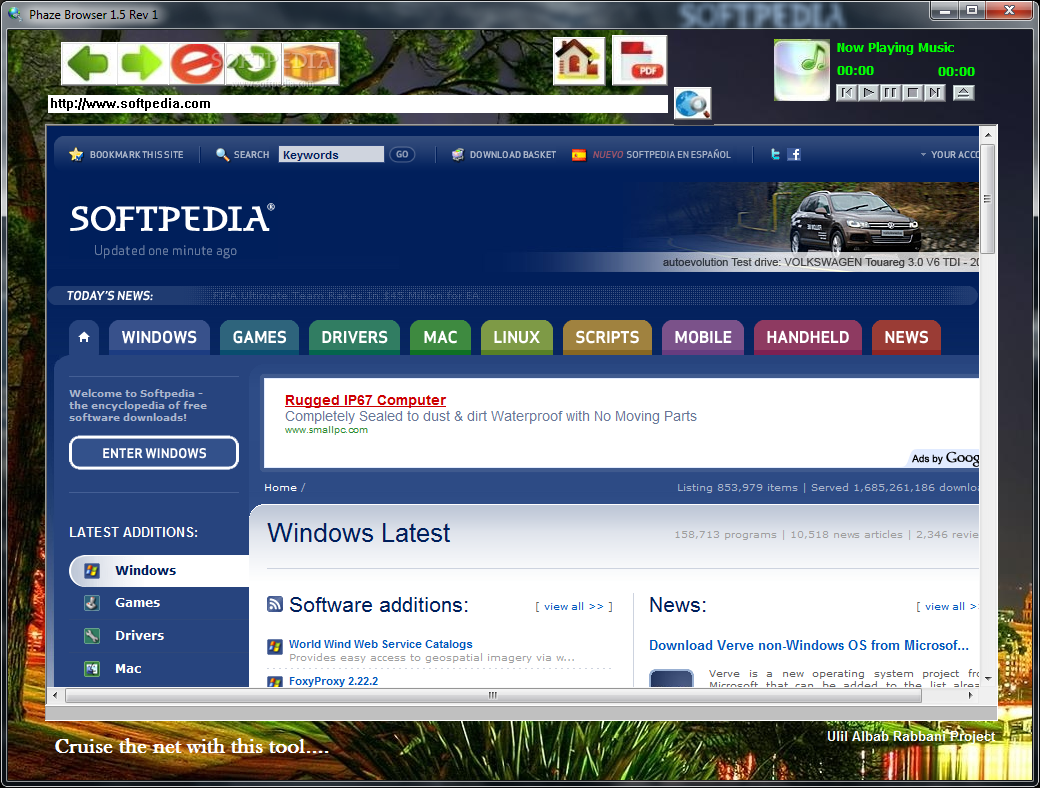Select Games in Latest Additions
1040x788 pixels.
pyautogui.click(x=137, y=602)
